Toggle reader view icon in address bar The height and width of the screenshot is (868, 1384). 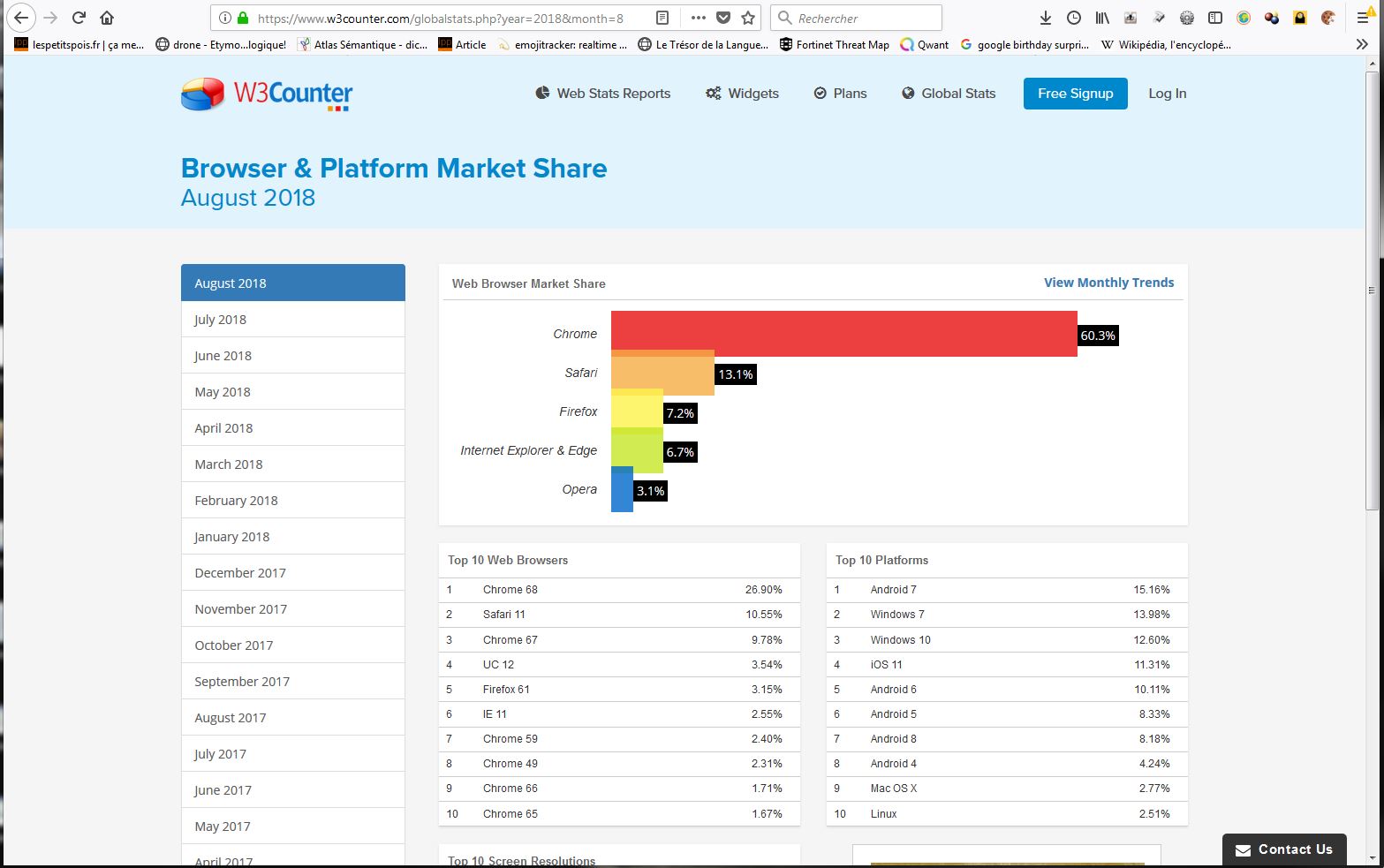click(662, 18)
